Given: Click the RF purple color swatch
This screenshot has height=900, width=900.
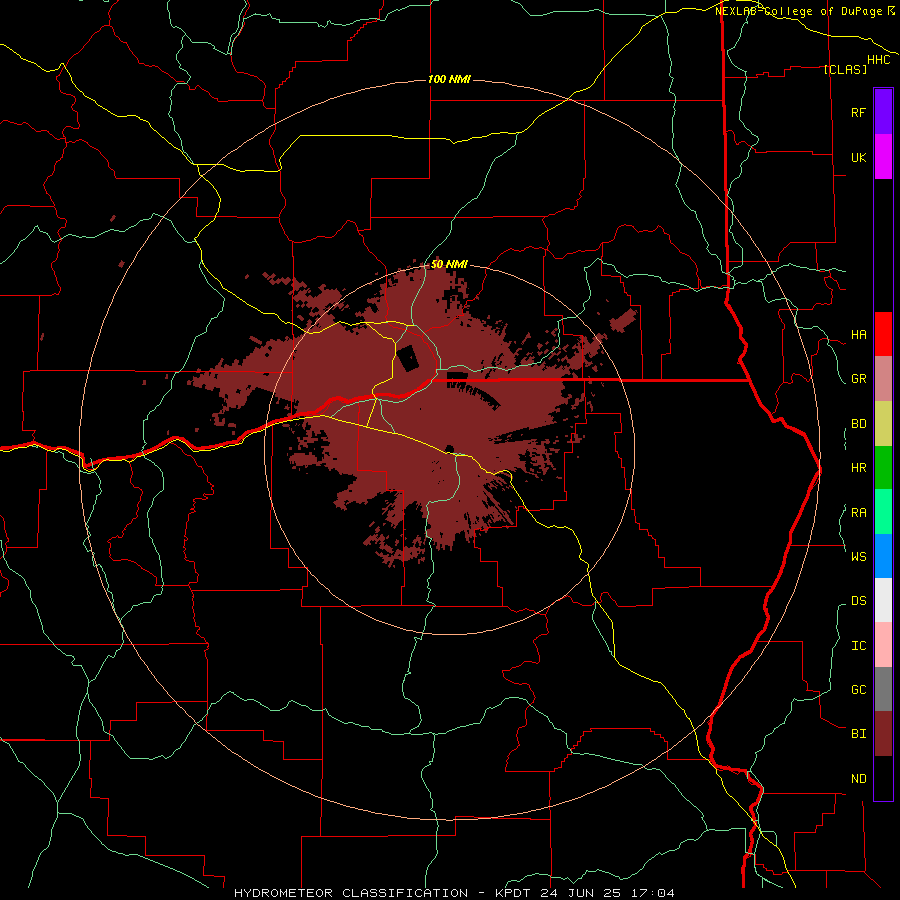Looking at the screenshot, I should point(883,112).
